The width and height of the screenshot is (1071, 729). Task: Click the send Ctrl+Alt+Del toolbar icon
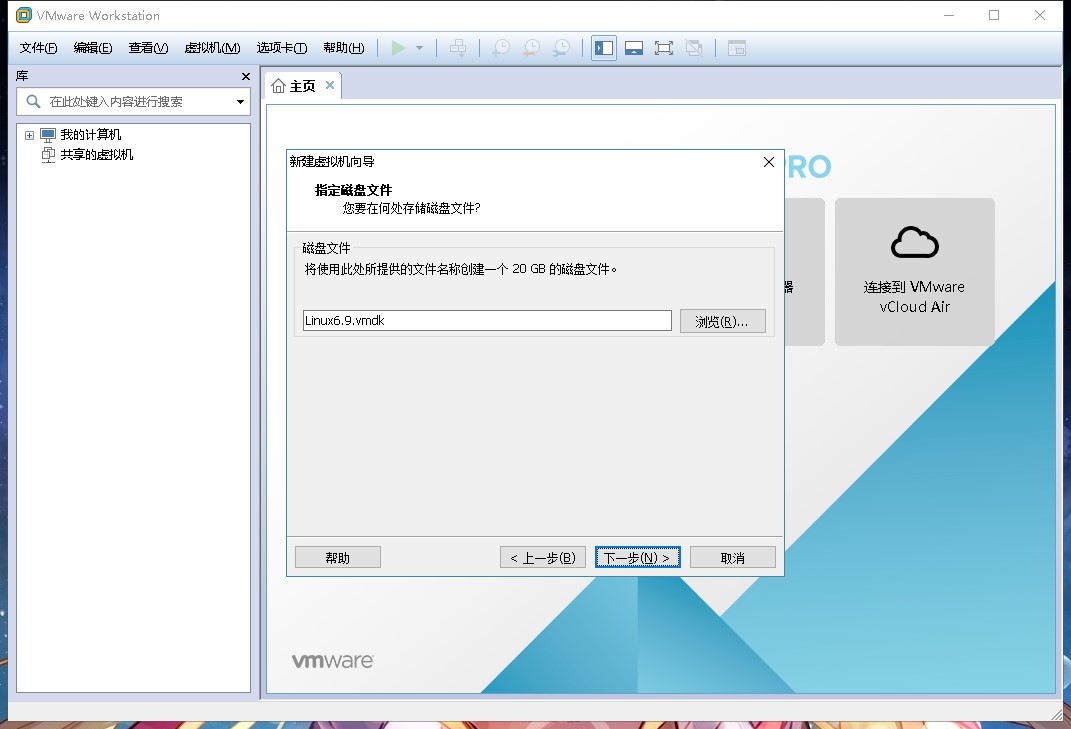click(x=458, y=48)
